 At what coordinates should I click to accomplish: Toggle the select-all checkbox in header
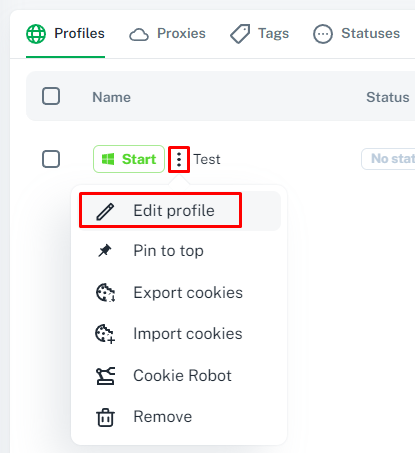tap(51, 96)
